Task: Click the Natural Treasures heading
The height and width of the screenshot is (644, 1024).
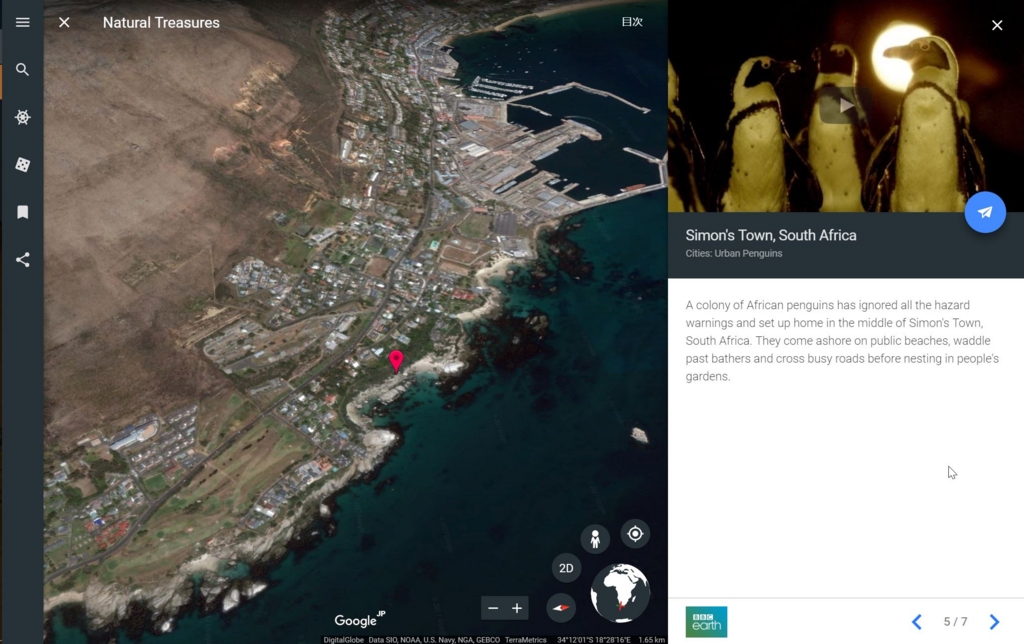Action: coord(161,22)
